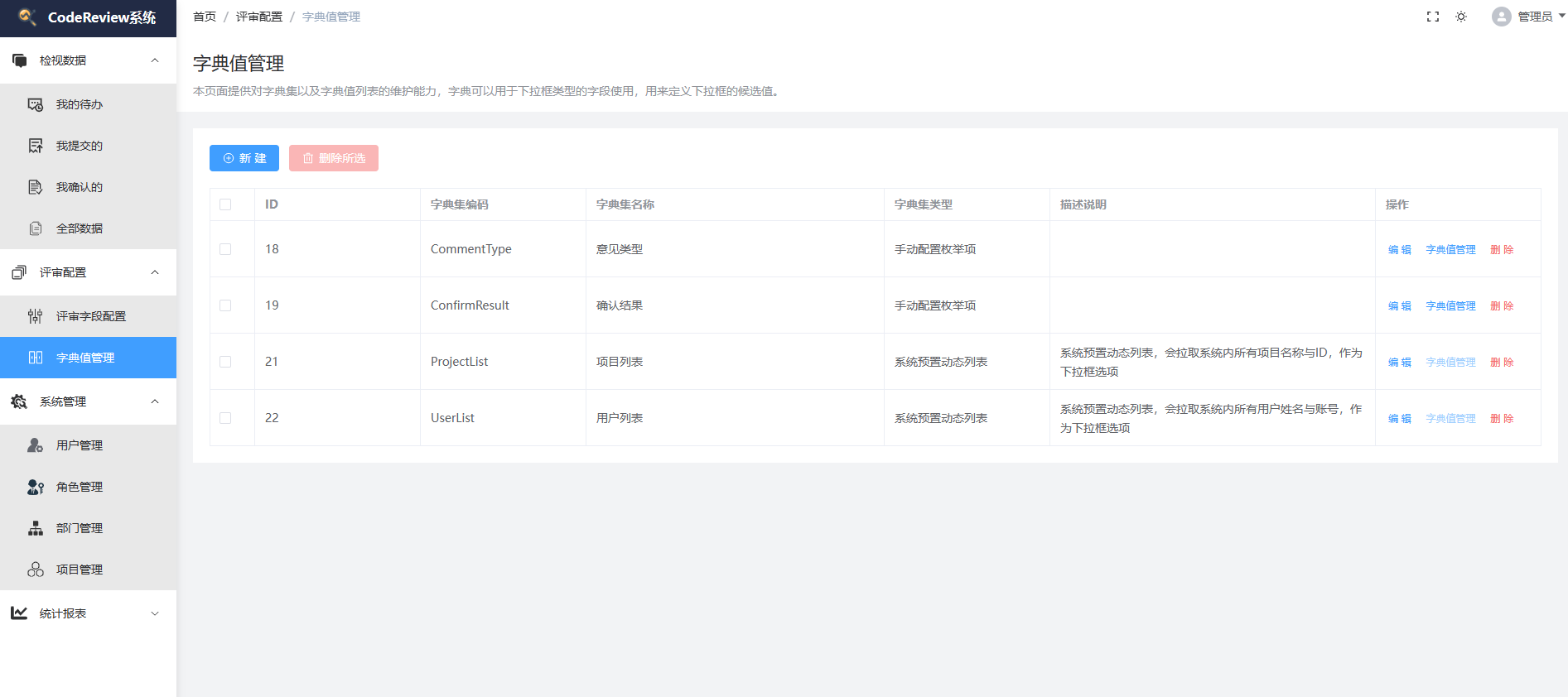Click the admin user avatar icon
1568x697 pixels.
tap(1501, 17)
